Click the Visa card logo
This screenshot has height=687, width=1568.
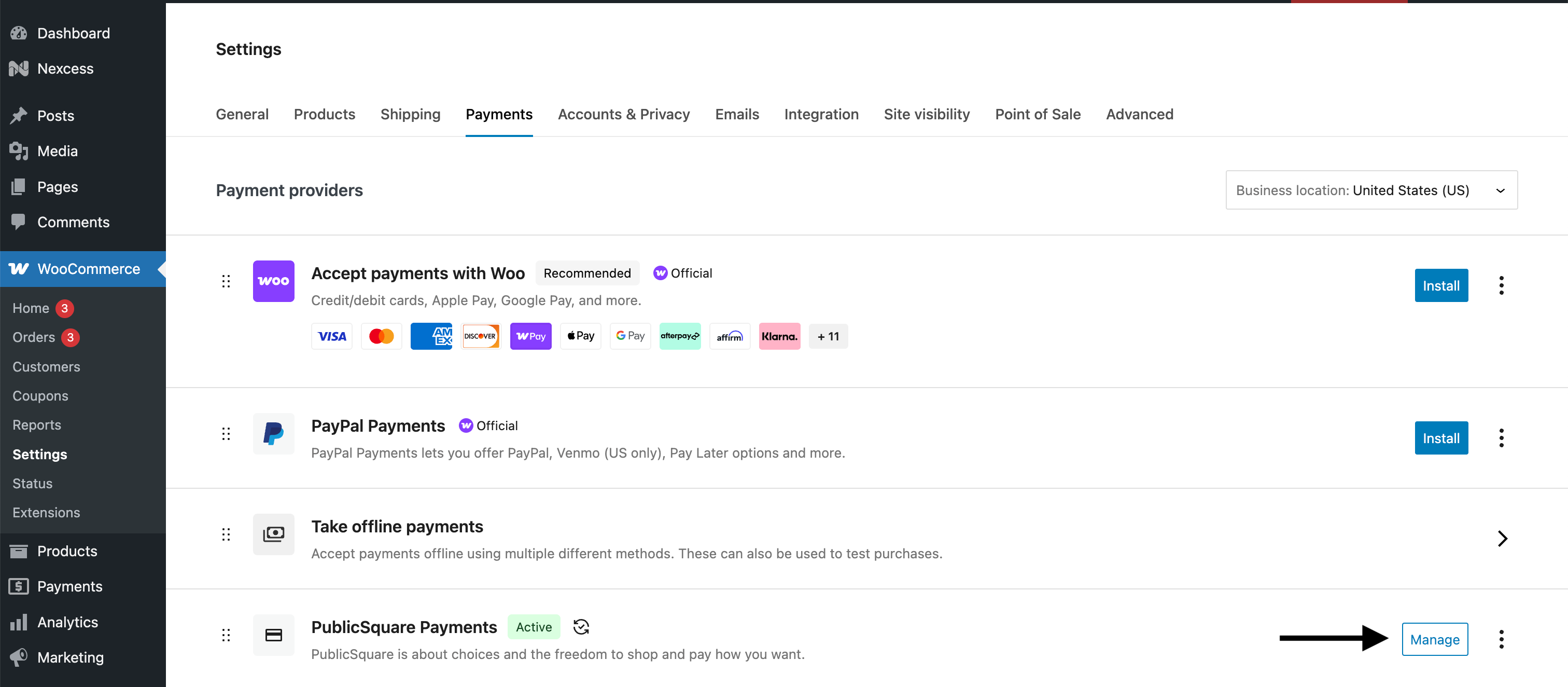(x=332, y=336)
